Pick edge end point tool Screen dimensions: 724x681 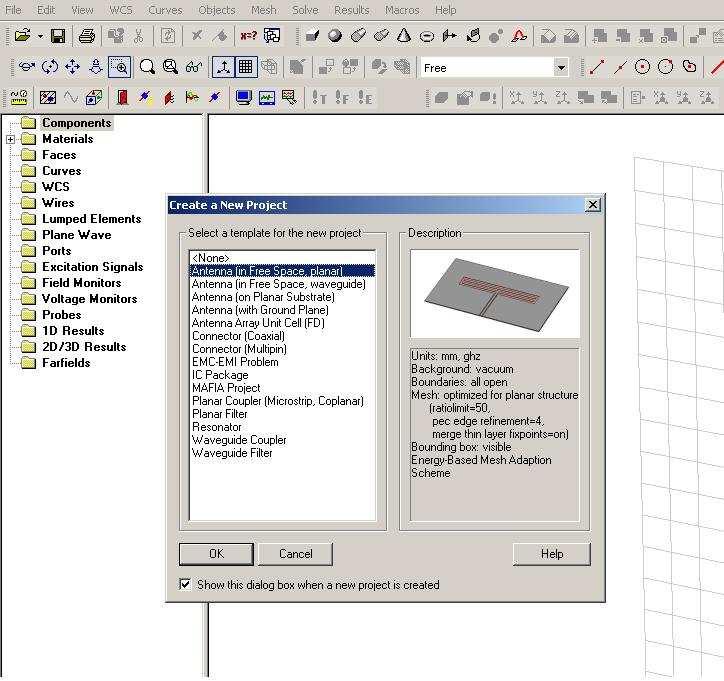597,67
